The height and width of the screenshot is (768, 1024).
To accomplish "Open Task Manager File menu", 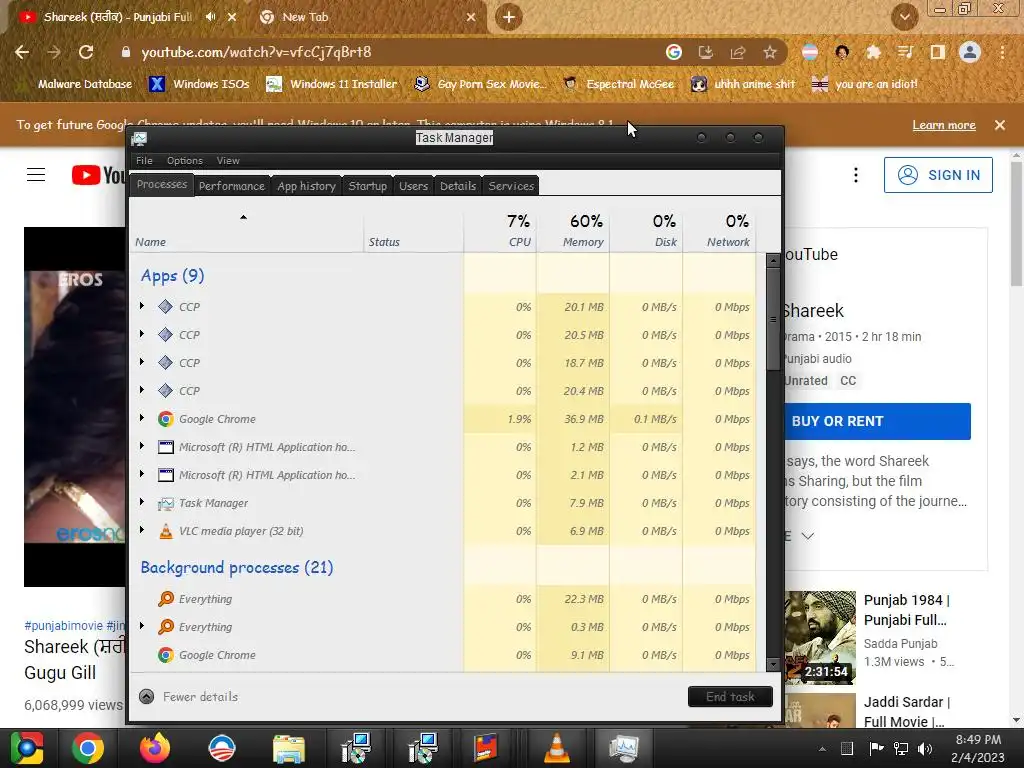I will coord(144,161).
